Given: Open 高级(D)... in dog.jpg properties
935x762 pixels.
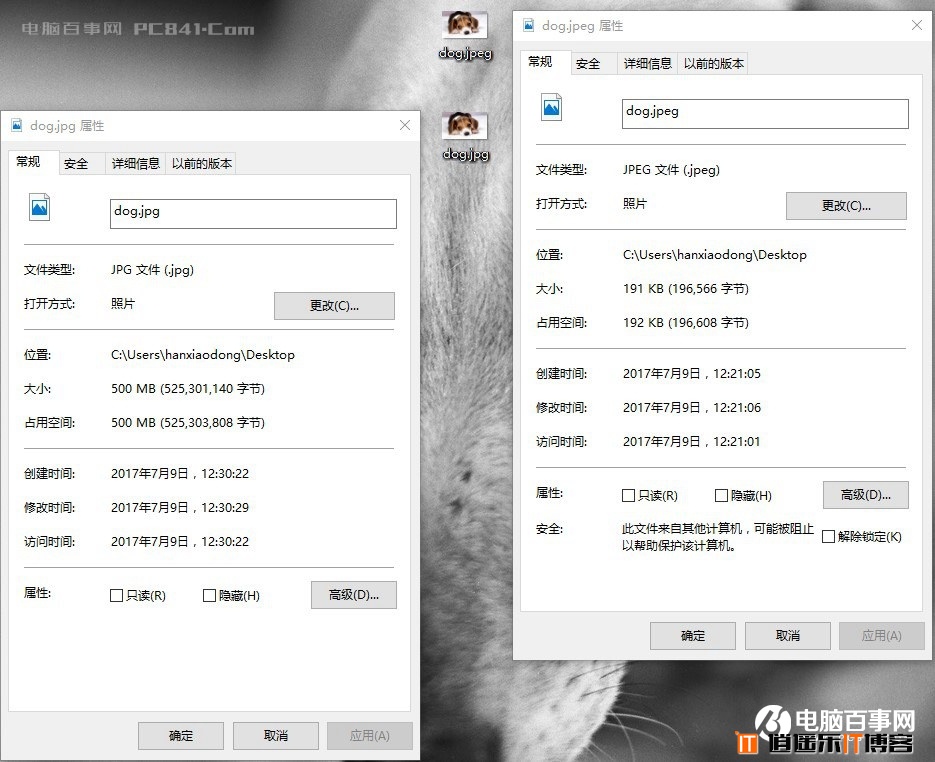Looking at the screenshot, I should (354, 595).
